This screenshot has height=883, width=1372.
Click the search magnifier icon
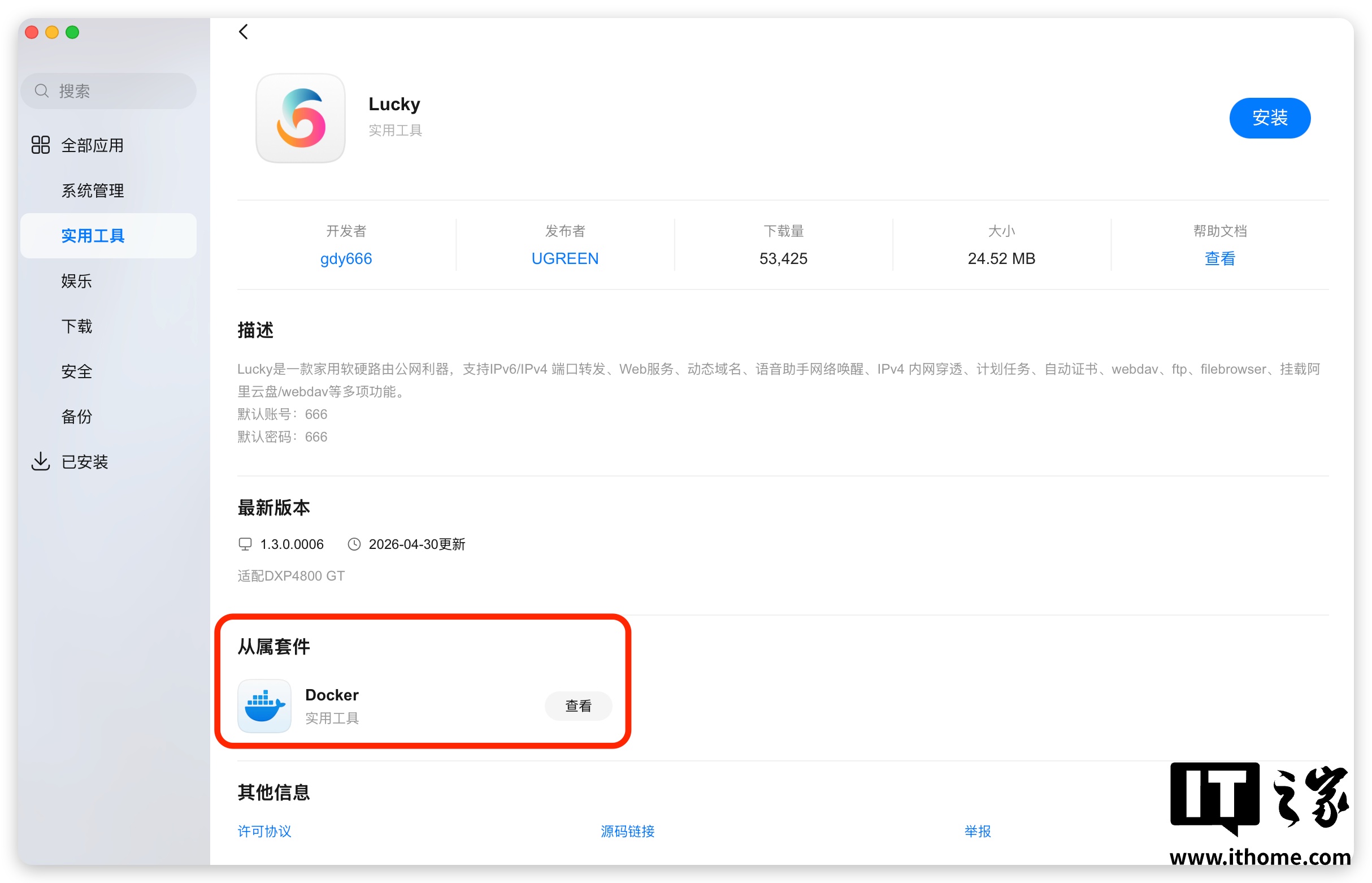coord(41,90)
